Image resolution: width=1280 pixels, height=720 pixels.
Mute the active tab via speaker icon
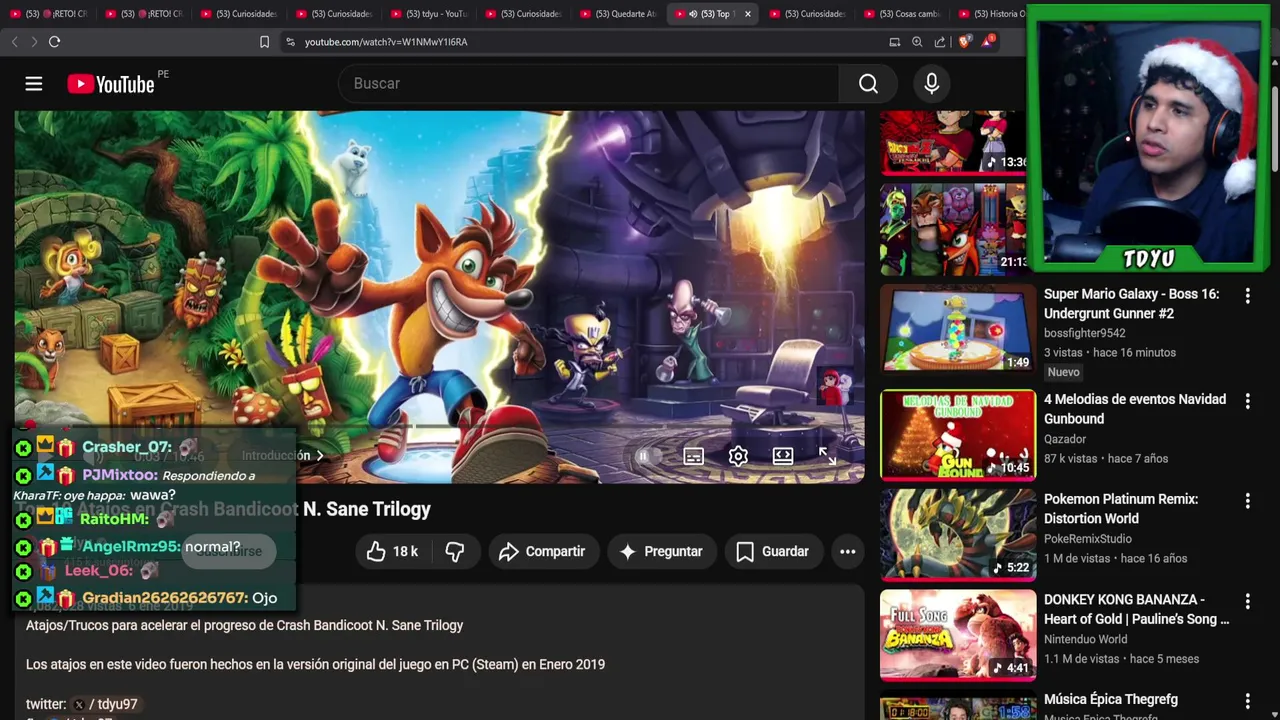point(693,14)
